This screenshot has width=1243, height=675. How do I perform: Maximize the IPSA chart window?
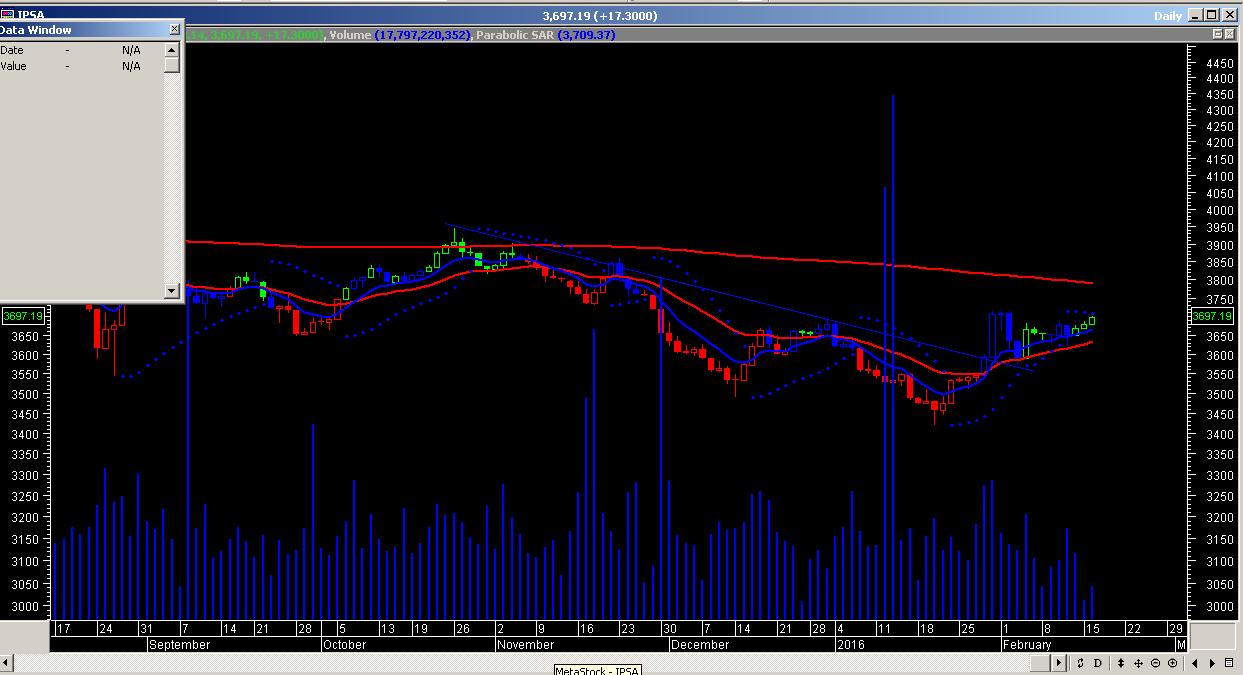[1212, 15]
